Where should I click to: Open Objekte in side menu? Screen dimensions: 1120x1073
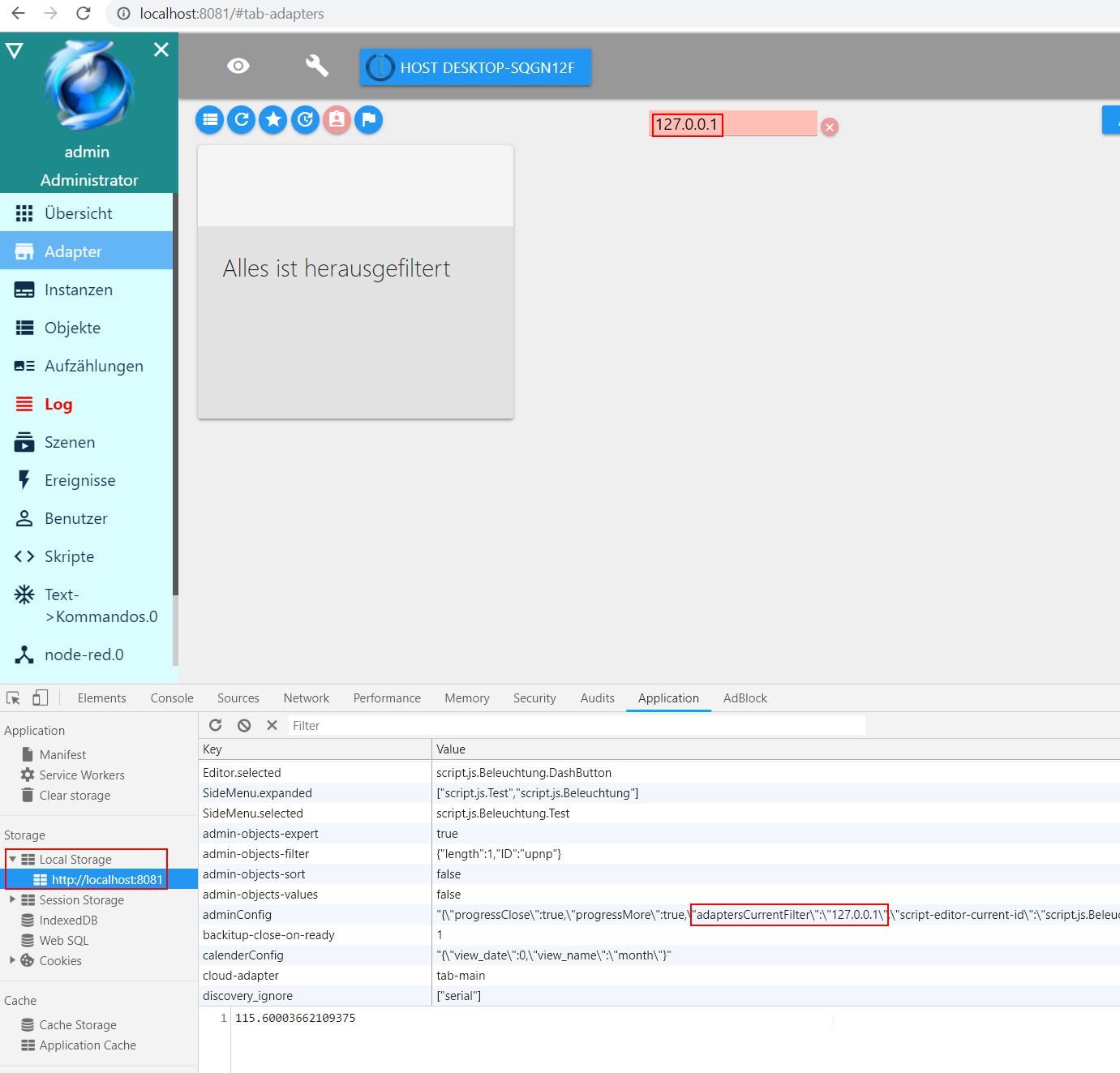[86, 328]
